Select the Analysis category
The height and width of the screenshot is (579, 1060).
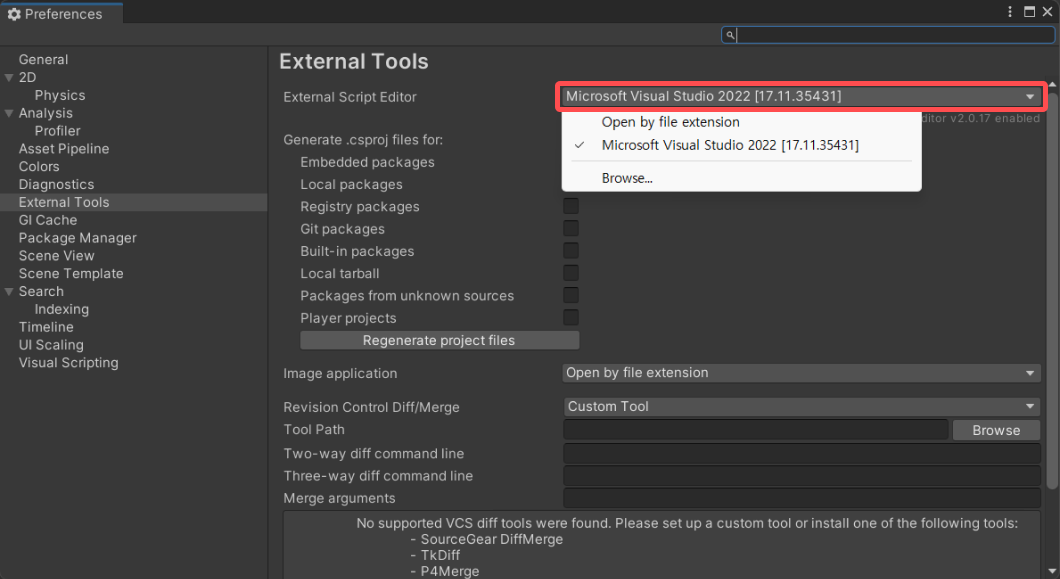coord(45,113)
